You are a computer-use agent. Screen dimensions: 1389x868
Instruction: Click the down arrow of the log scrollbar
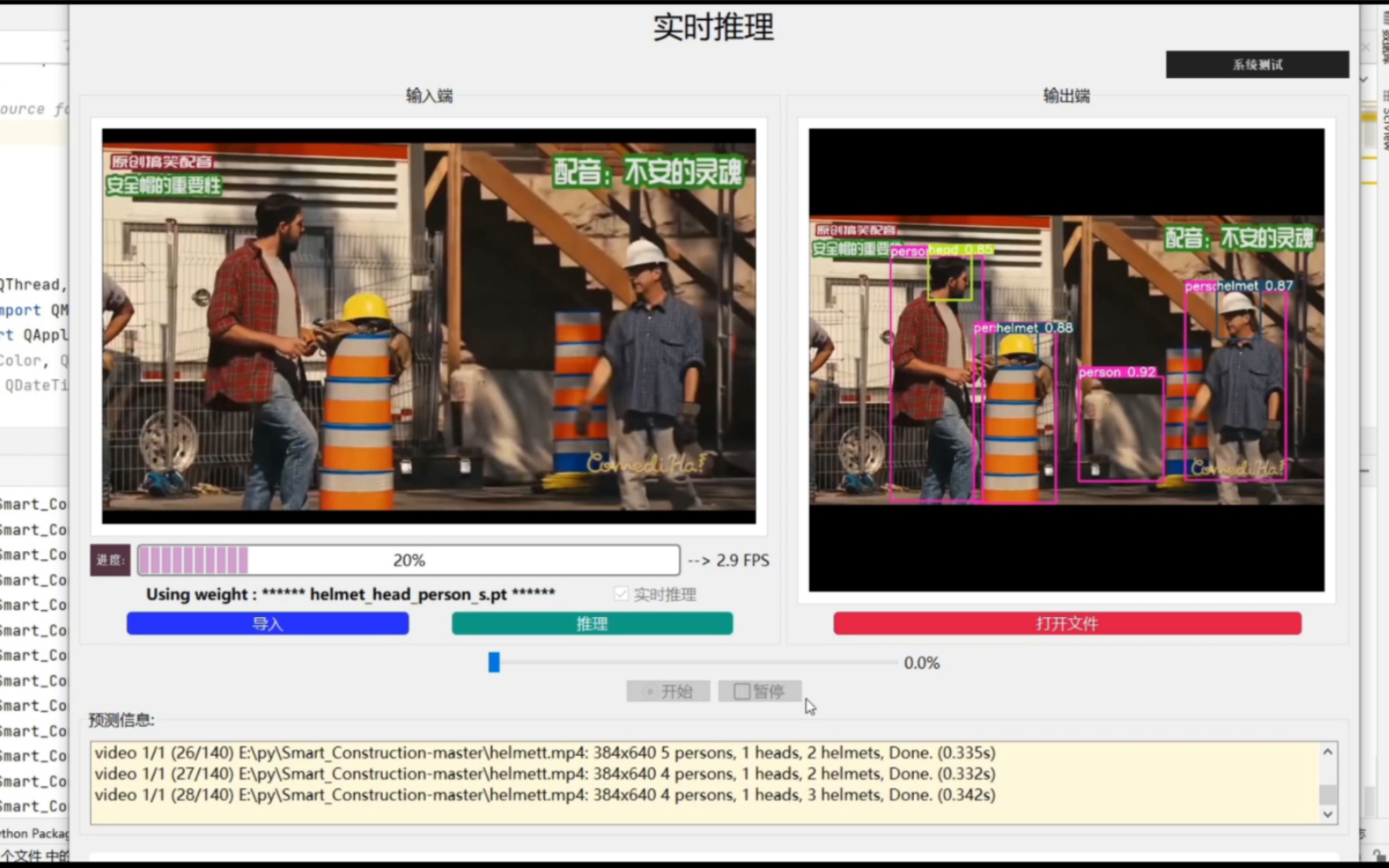[x=1328, y=814]
